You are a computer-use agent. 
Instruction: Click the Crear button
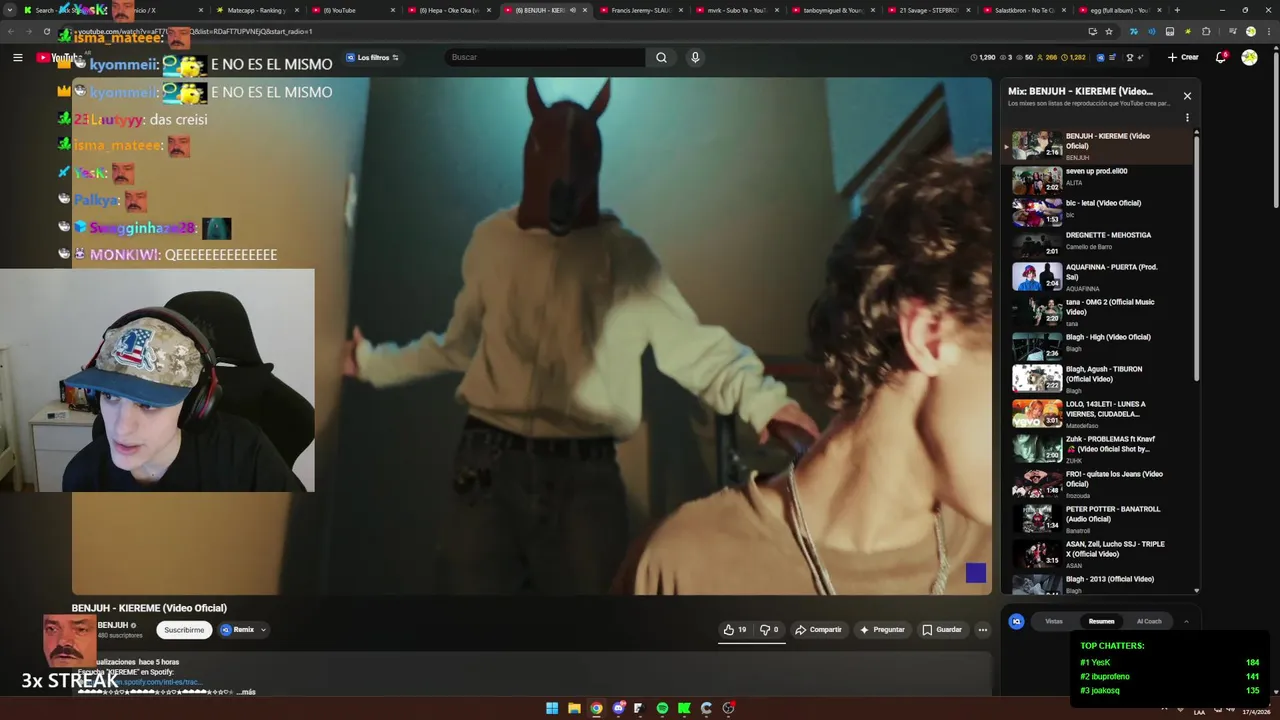coord(1183,57)
